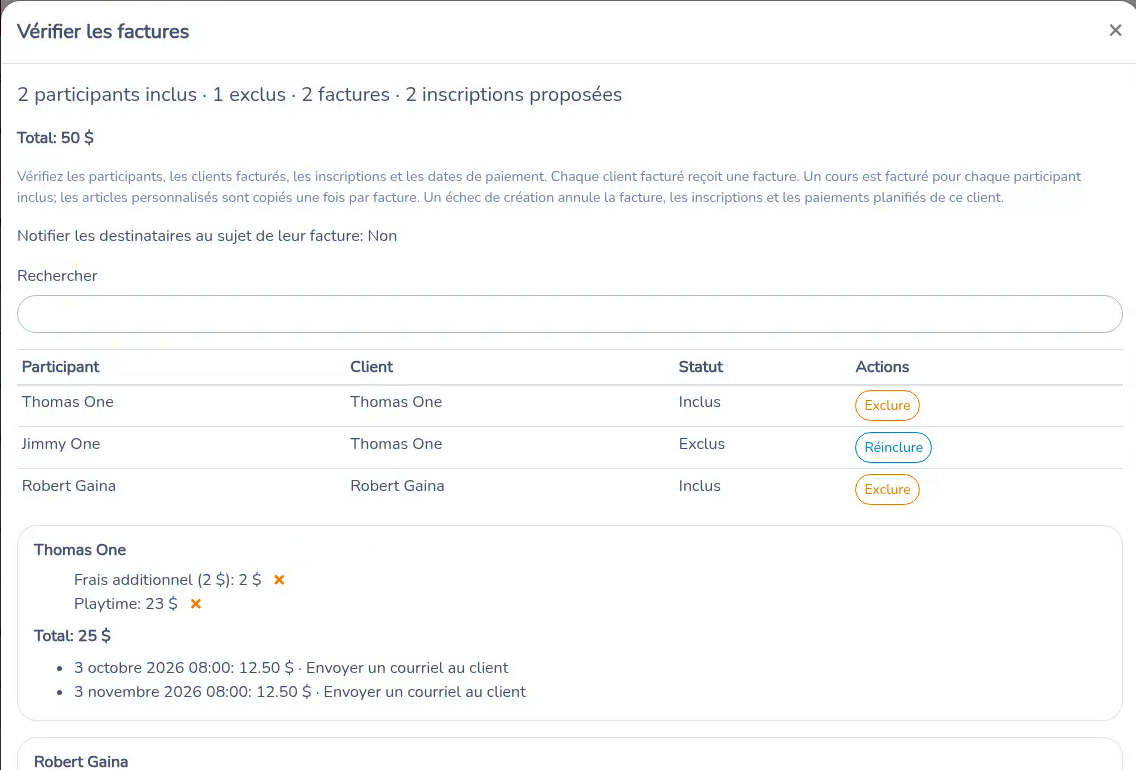Select participant name Jimmy One
The width and height of the screenshot is (1136, 770).
61,443
